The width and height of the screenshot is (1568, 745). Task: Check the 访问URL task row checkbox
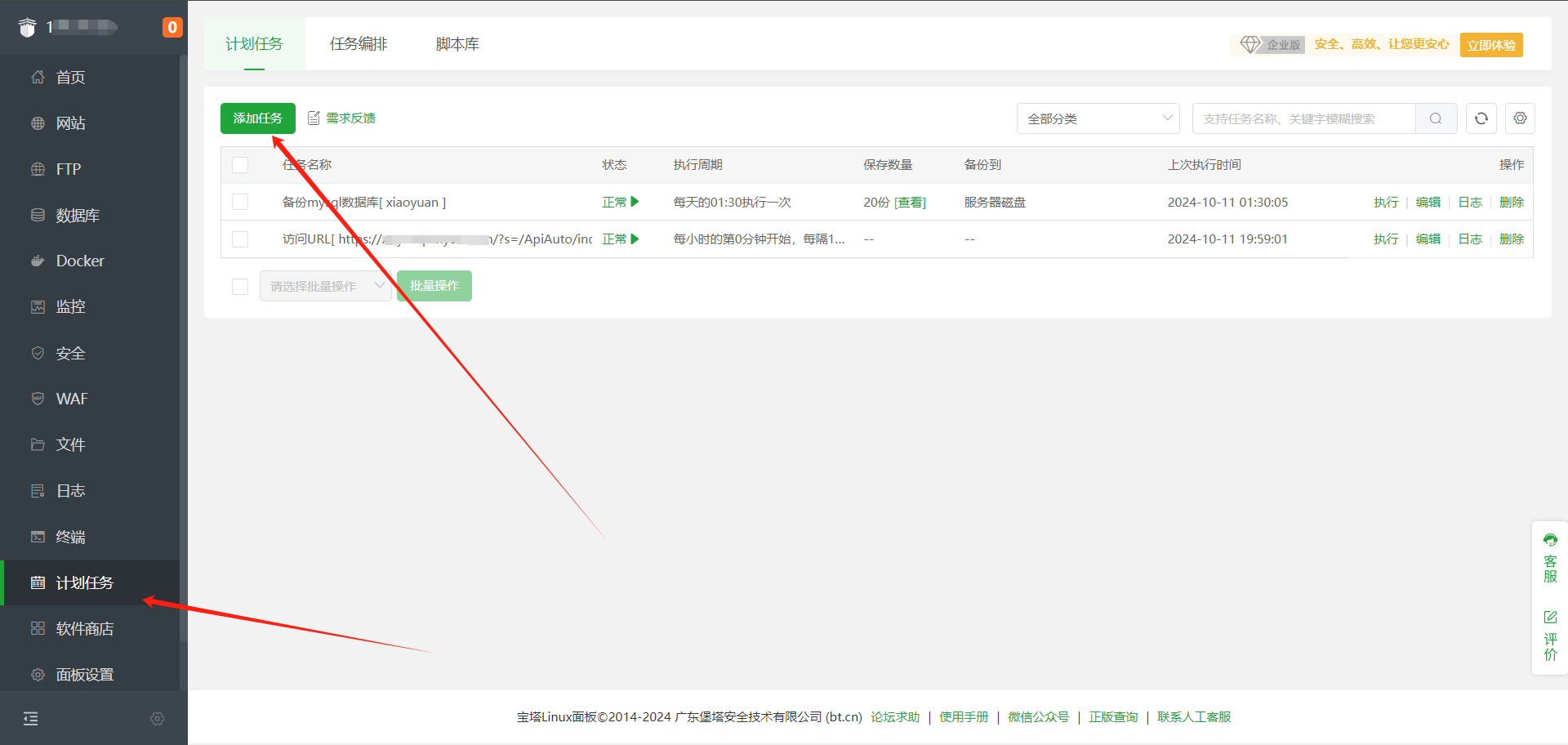coord(240,239)
